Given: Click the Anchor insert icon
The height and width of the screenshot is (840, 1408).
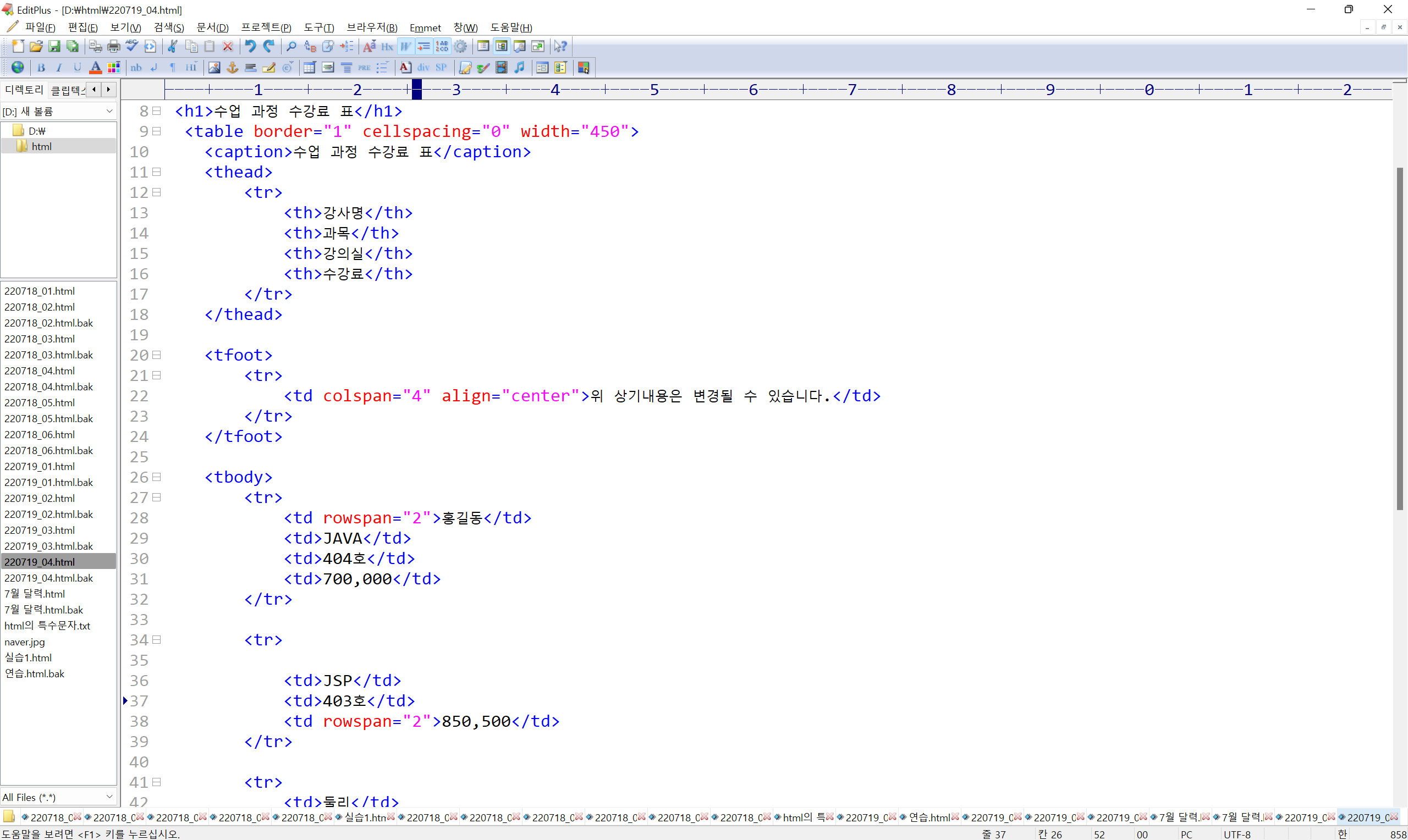Looking at the screenshot, I should 232,68.
